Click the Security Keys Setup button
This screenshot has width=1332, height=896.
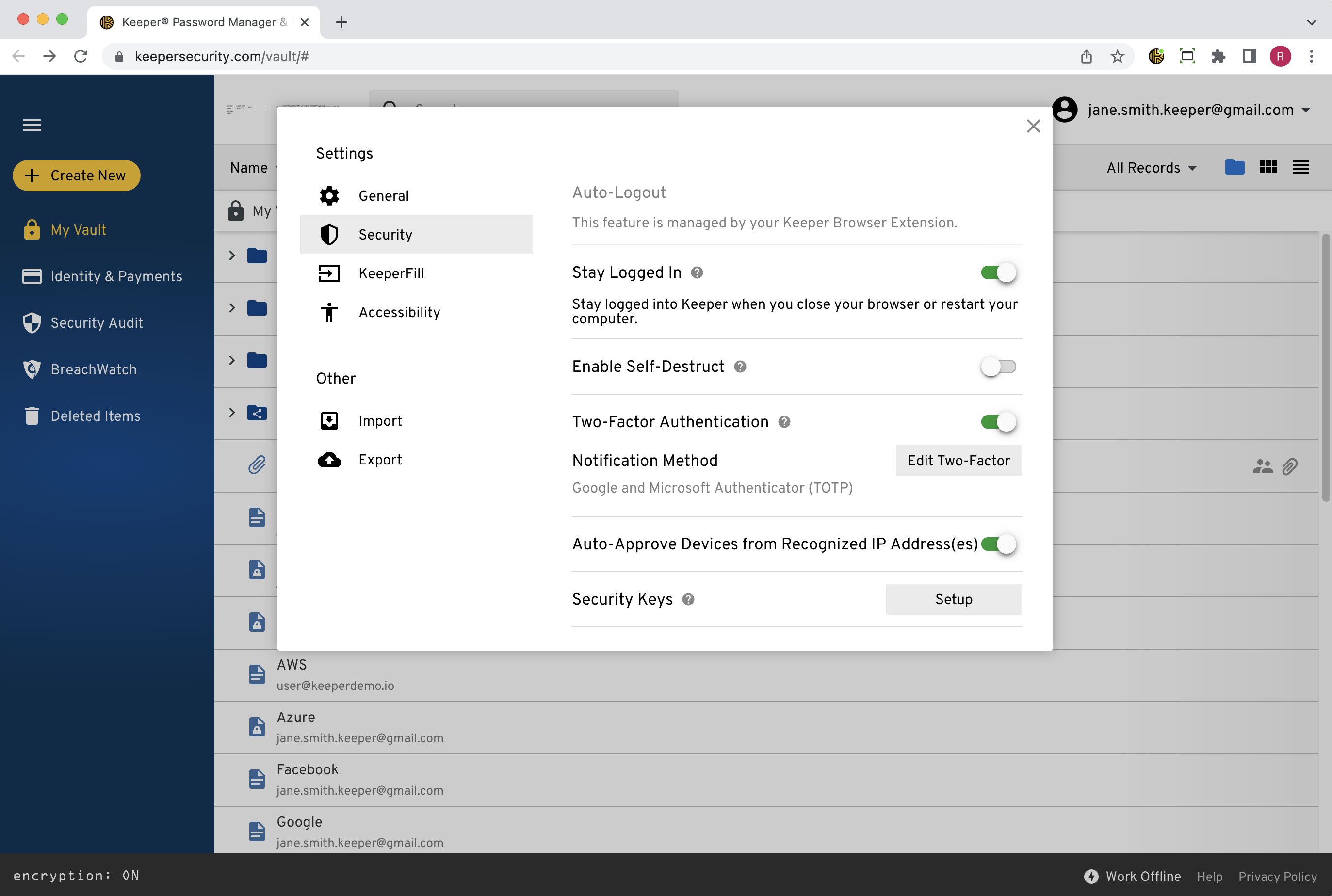(954, 599)
